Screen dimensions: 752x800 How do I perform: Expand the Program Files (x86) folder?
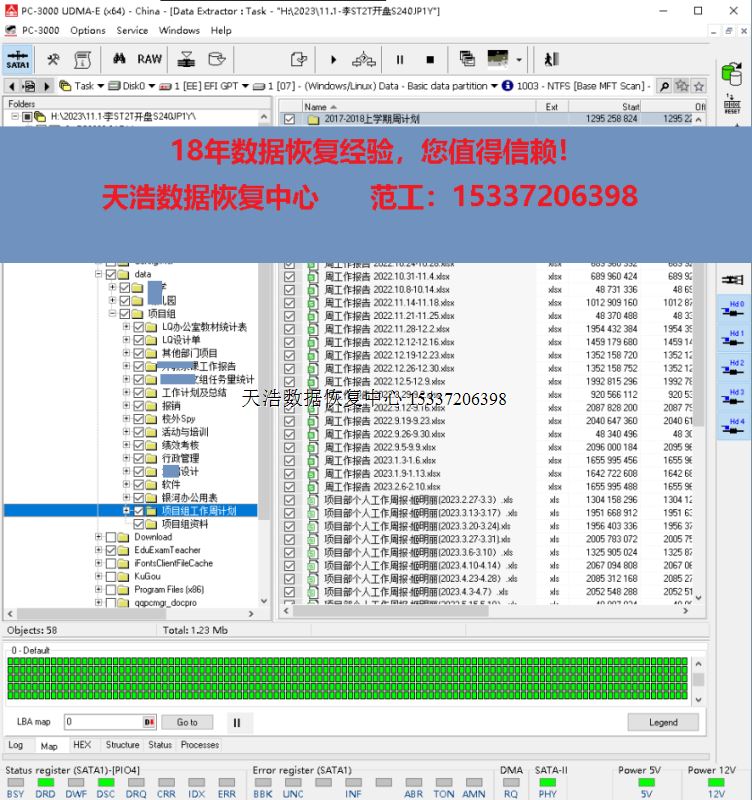98,590
